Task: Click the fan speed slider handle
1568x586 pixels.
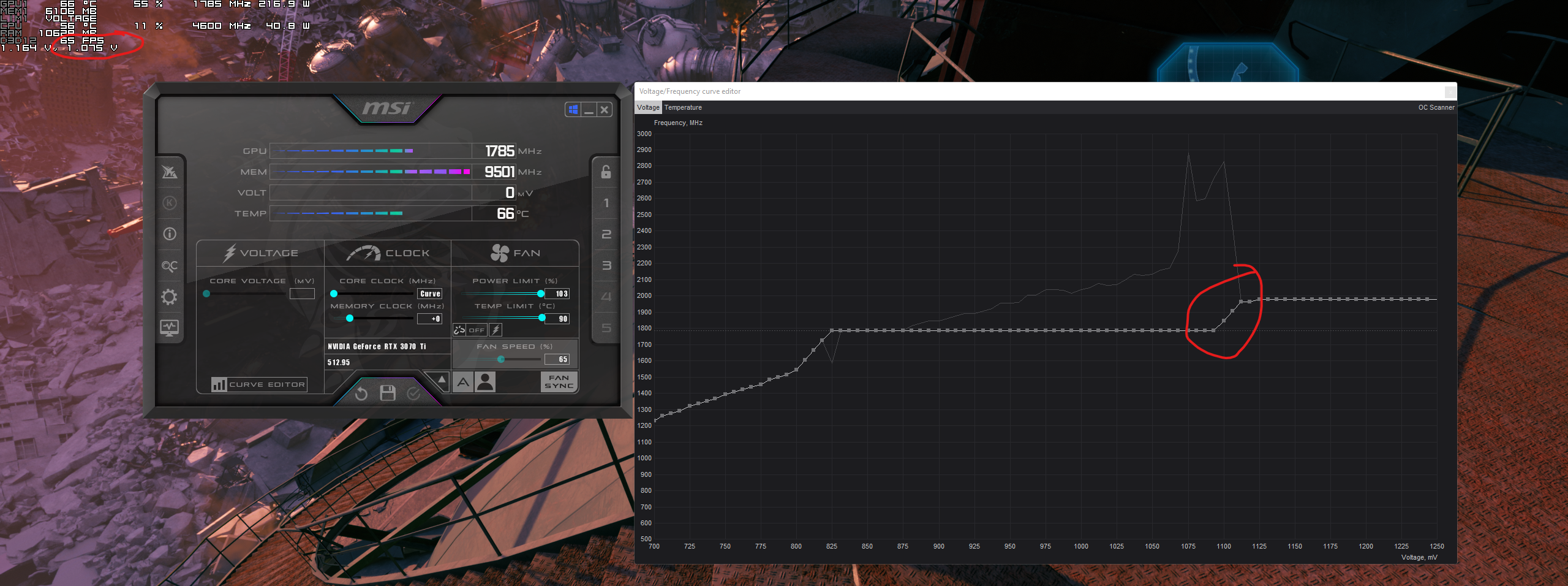Action: coord(501,359)
